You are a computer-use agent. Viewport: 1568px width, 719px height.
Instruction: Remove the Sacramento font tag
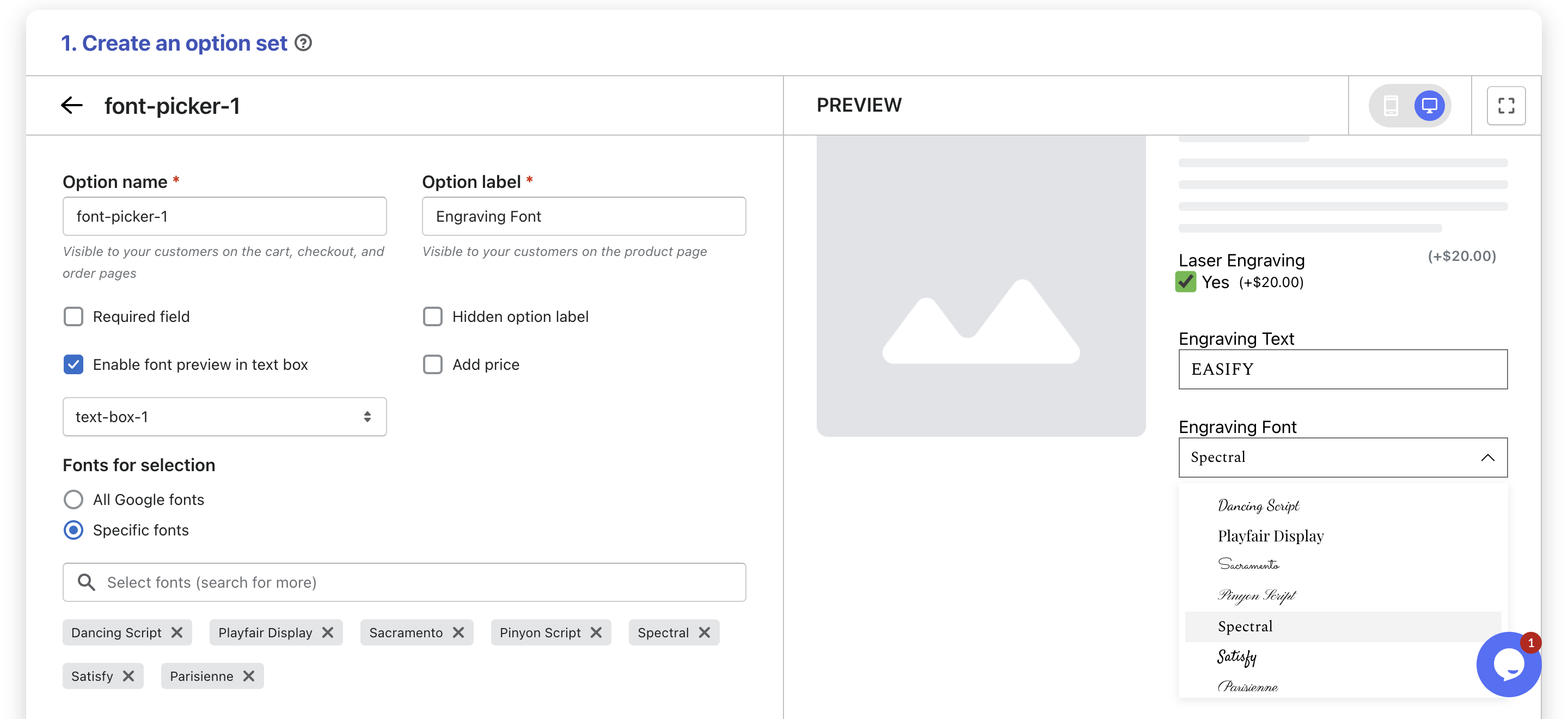[458, 632]
